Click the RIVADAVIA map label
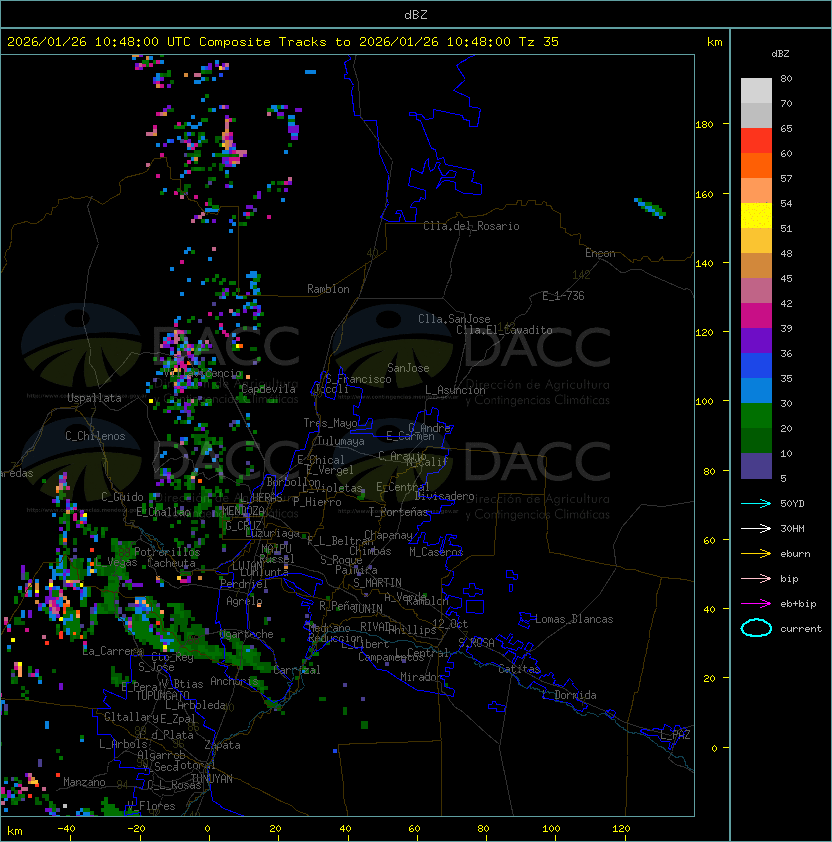Image resolution: width=832 pixels, height=842 pixels. click(x=378, y=627)
